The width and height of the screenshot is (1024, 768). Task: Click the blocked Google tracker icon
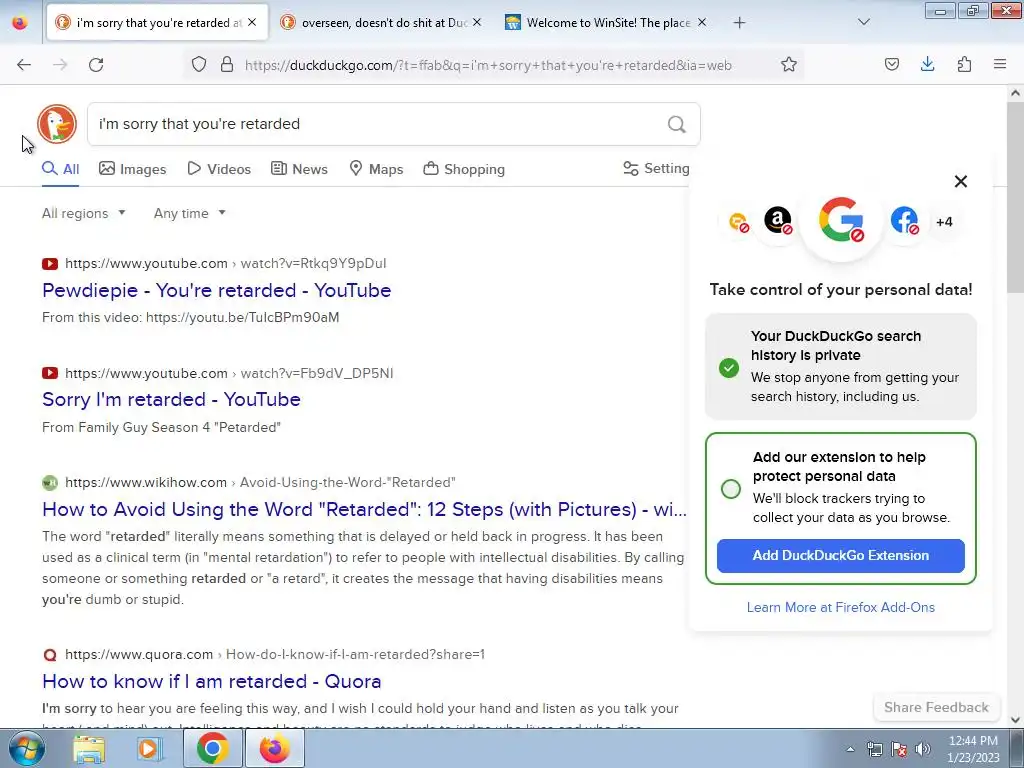click(x=841, y=220)
